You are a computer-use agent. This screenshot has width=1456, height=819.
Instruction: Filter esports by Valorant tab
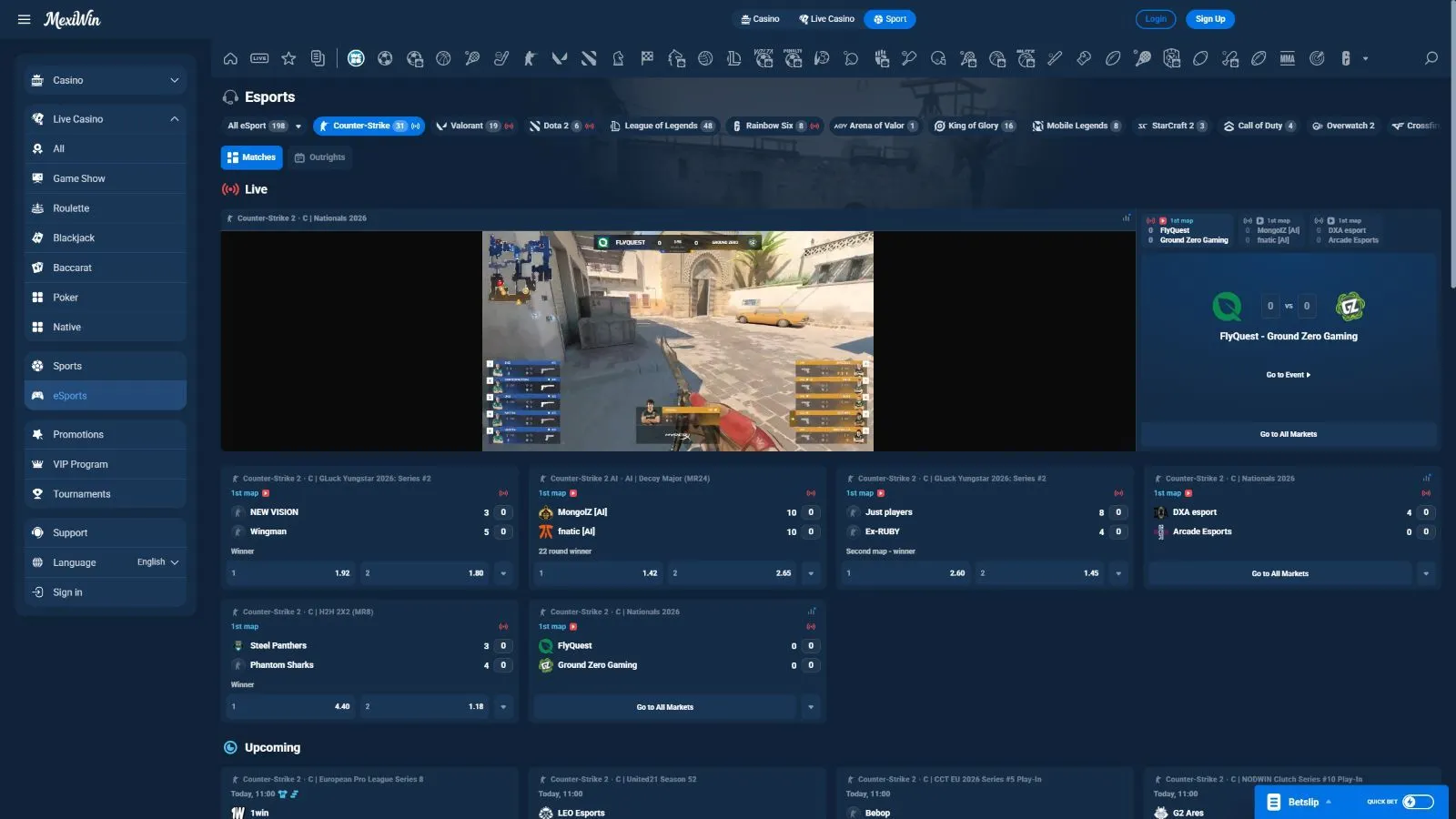(474, 126)
